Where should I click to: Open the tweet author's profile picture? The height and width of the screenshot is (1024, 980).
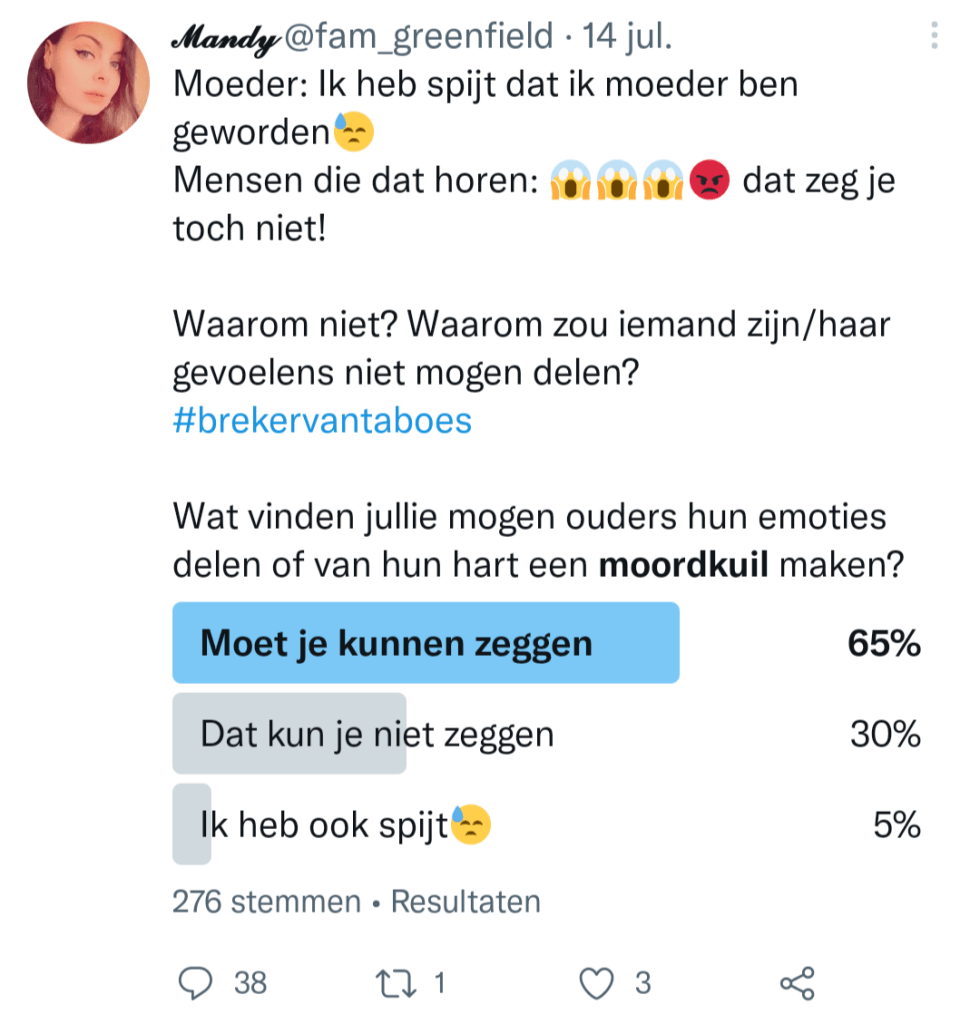pyautogui.click(x=88, y=82)
